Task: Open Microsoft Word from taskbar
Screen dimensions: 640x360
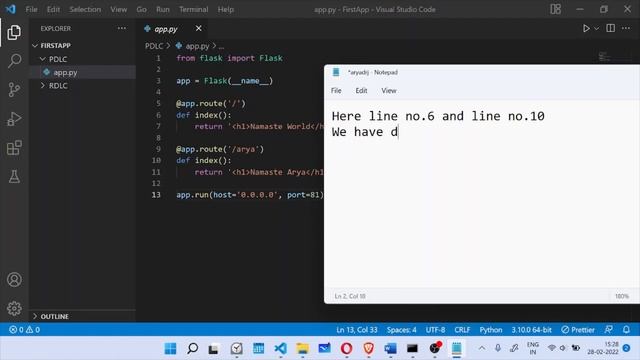Action: [x=391, y=349]
